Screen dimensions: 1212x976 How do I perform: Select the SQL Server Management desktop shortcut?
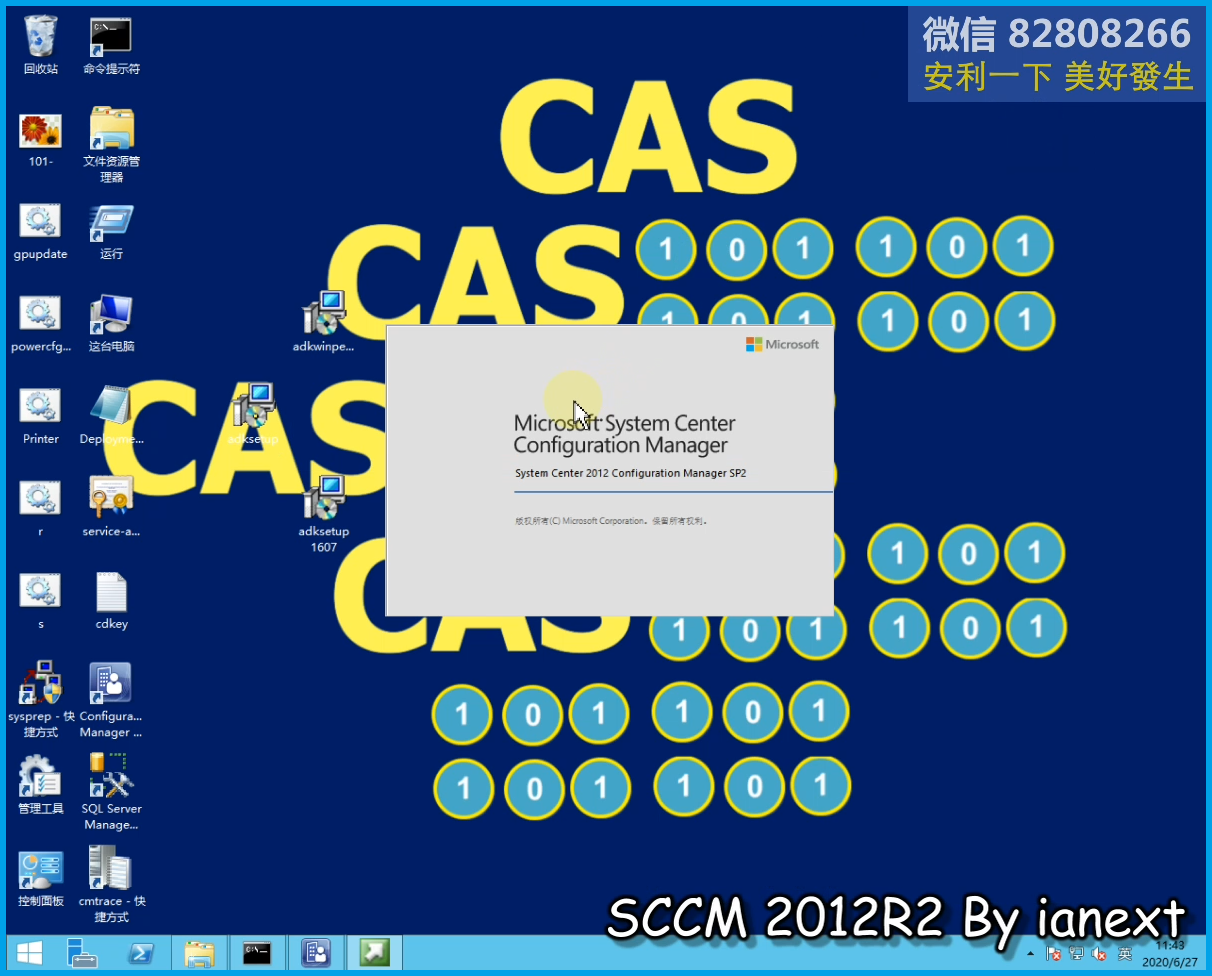[111, 792]
